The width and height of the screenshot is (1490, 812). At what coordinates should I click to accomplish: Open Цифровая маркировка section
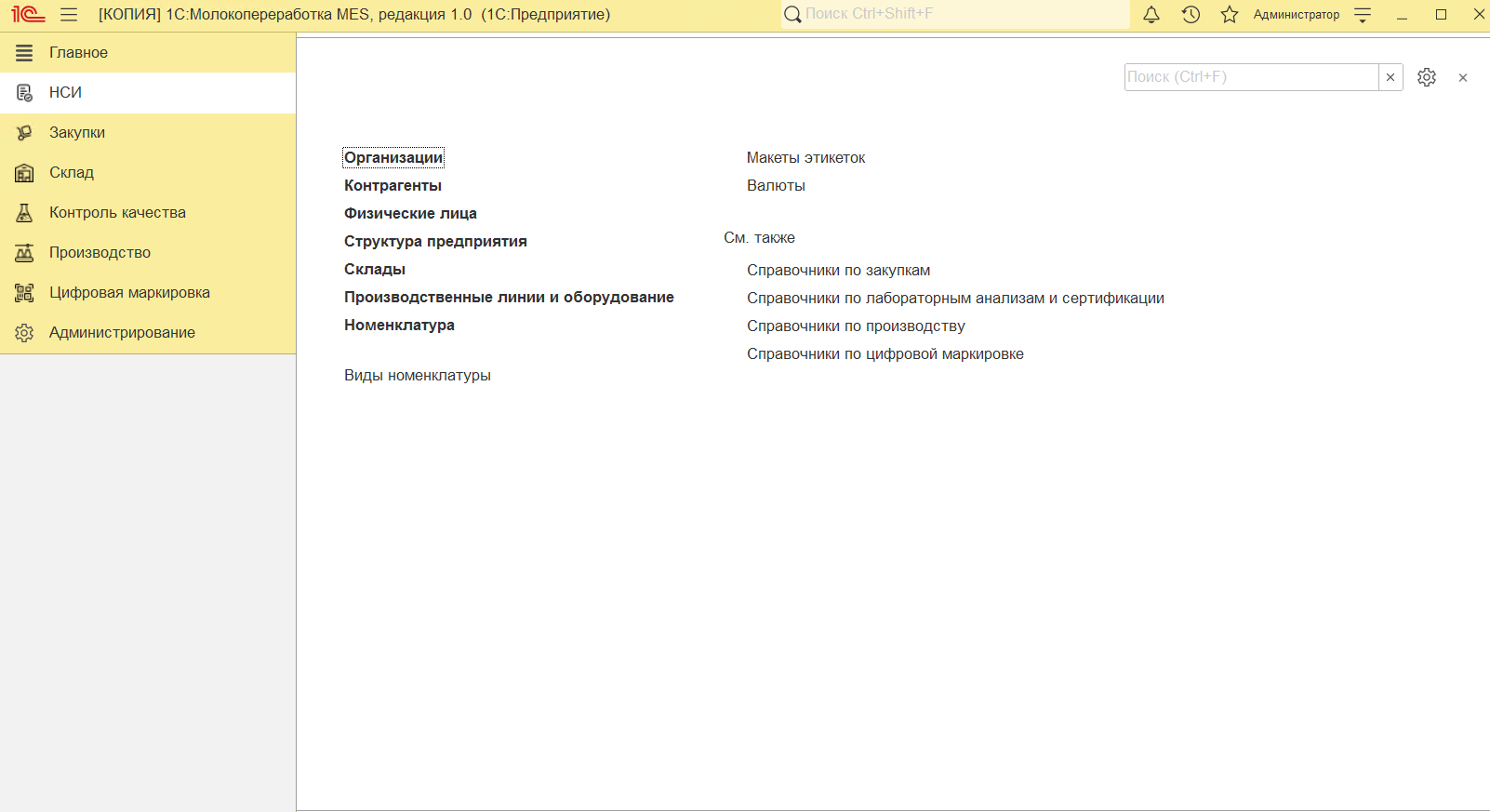coord(148,292)
